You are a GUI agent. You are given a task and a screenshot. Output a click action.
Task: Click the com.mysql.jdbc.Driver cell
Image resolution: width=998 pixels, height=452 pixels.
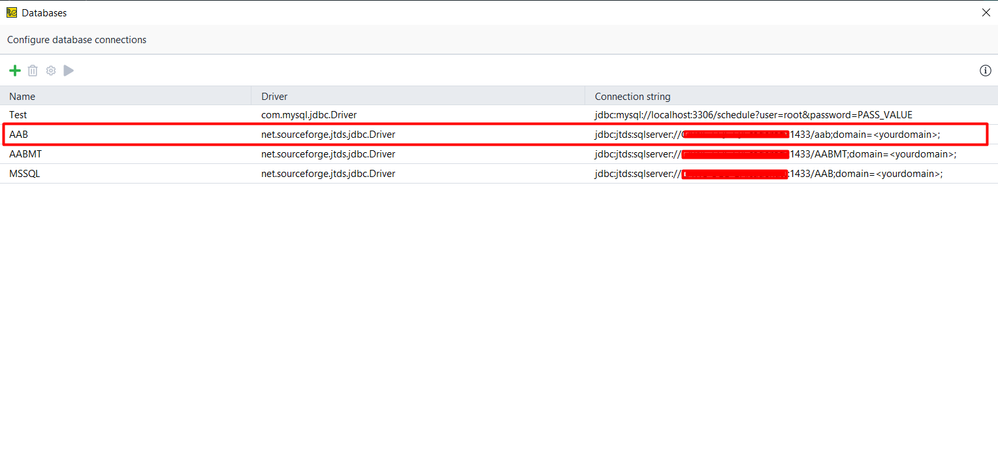[x=315, y=115]
